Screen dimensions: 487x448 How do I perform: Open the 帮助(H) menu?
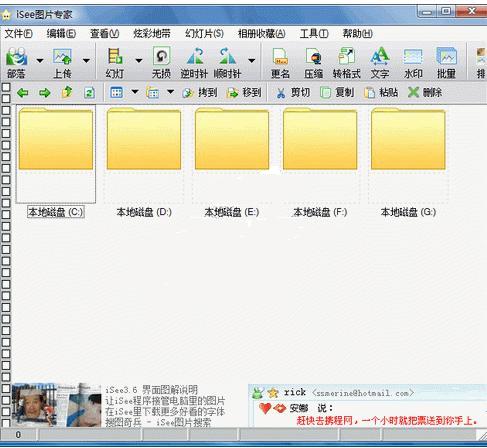click(x=357, y=33)
